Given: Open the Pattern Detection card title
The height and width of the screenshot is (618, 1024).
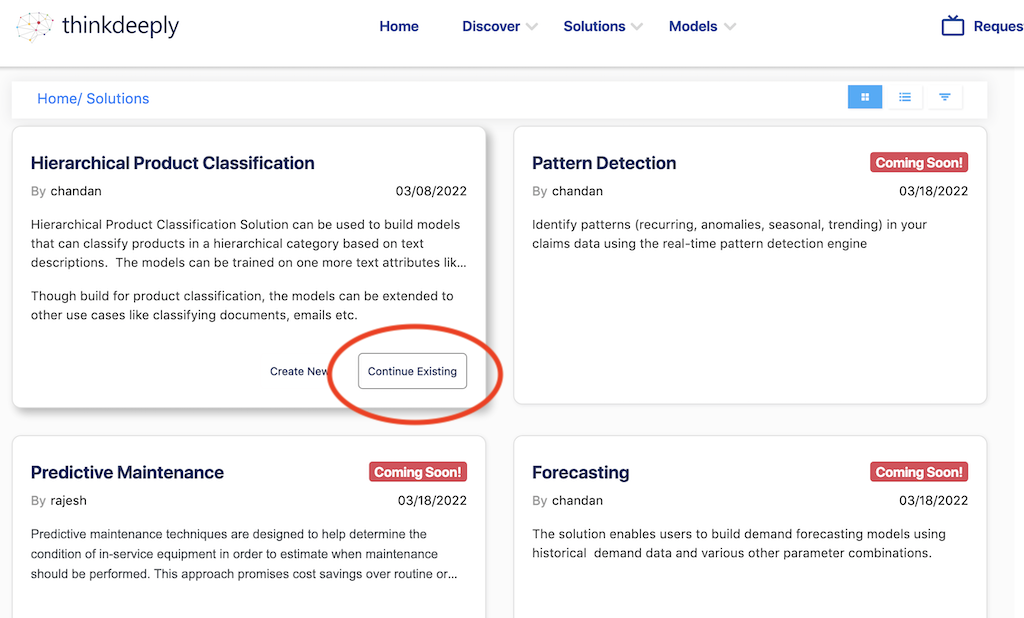Looking at the screenshot, I should coord(604,163).
